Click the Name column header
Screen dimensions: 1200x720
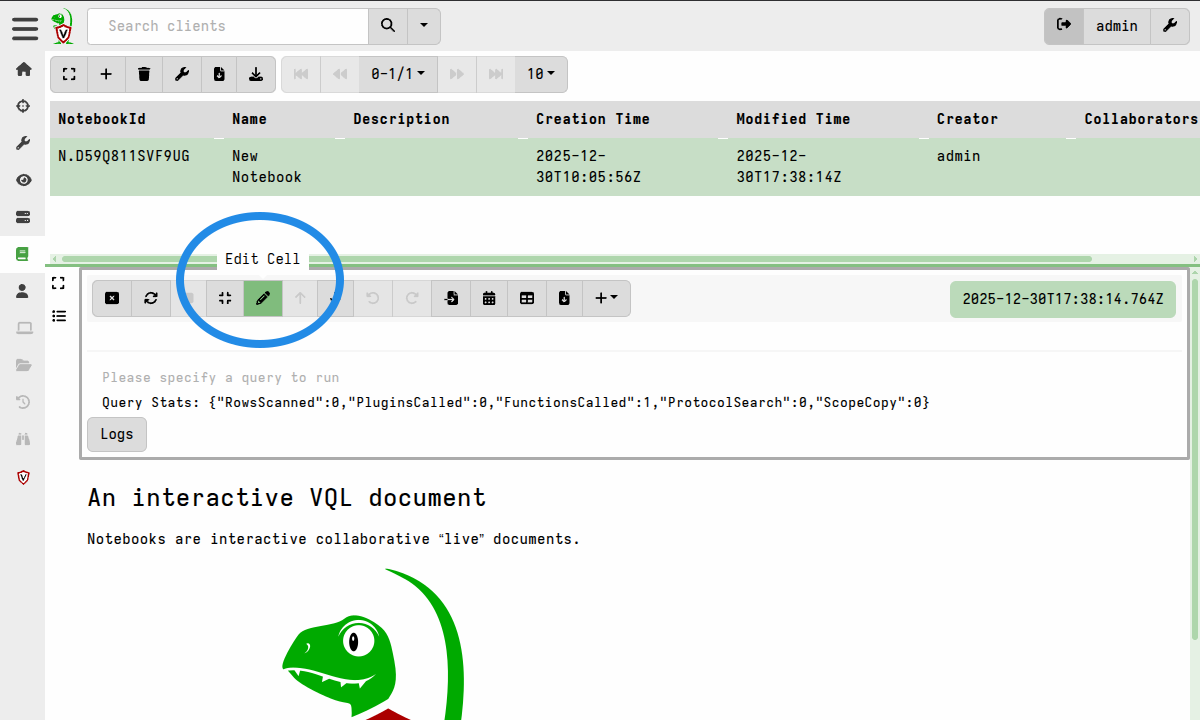coord(249,119)
